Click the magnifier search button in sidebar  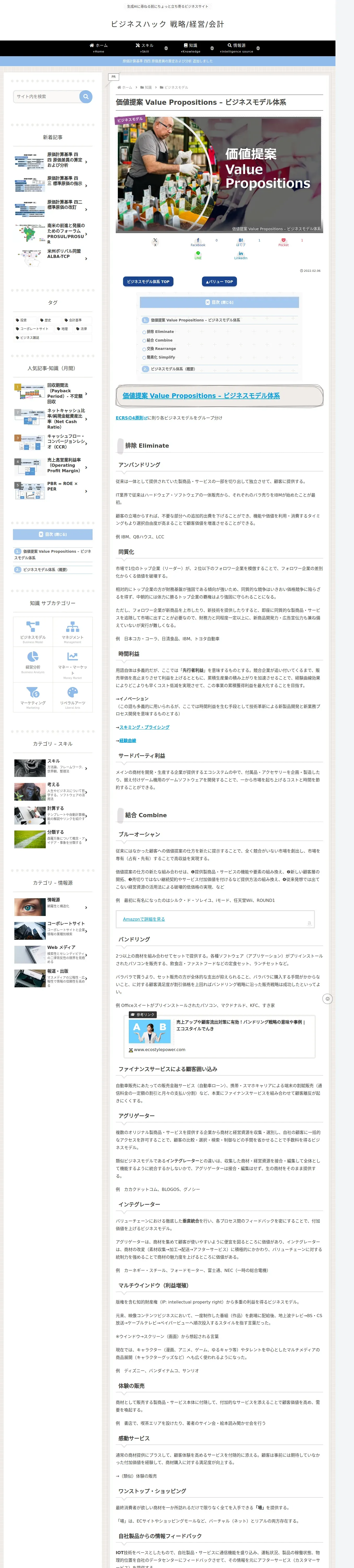tap(86, 96)
